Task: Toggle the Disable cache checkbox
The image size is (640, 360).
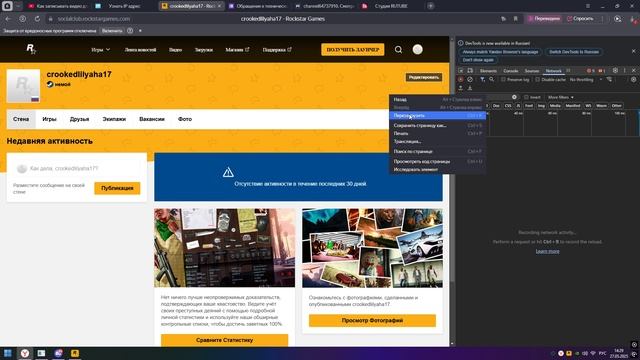Action: (538, 80)
